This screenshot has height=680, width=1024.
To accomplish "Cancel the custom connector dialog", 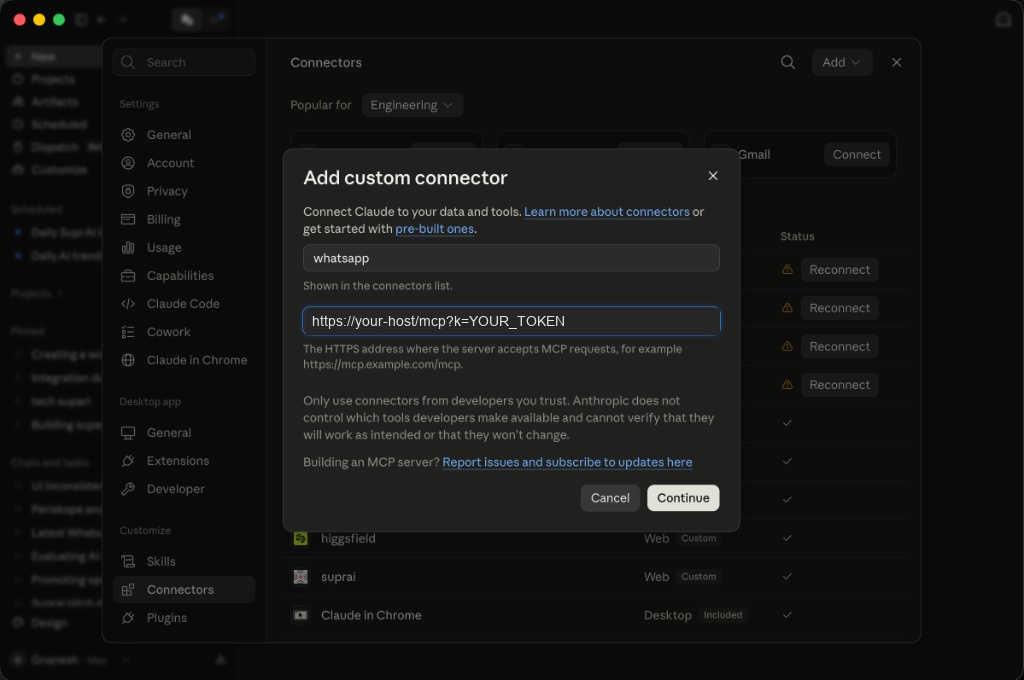I will pyautogui.click(x=610, y=498).
